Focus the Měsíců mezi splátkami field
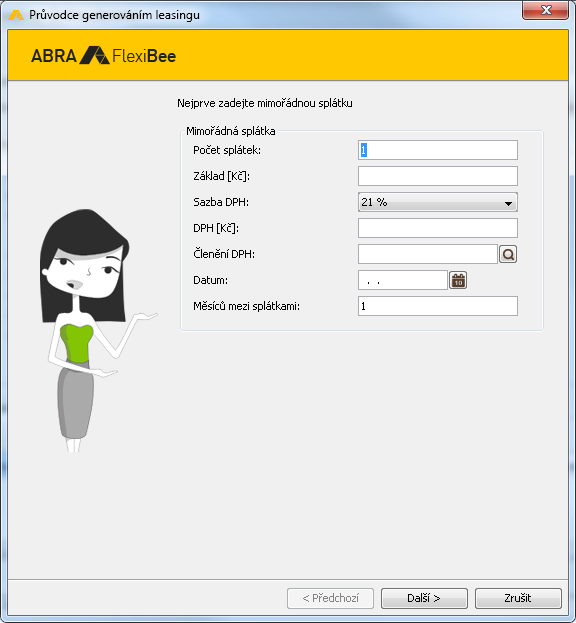Viewport: 576px width, 623px height. point(438,306)
